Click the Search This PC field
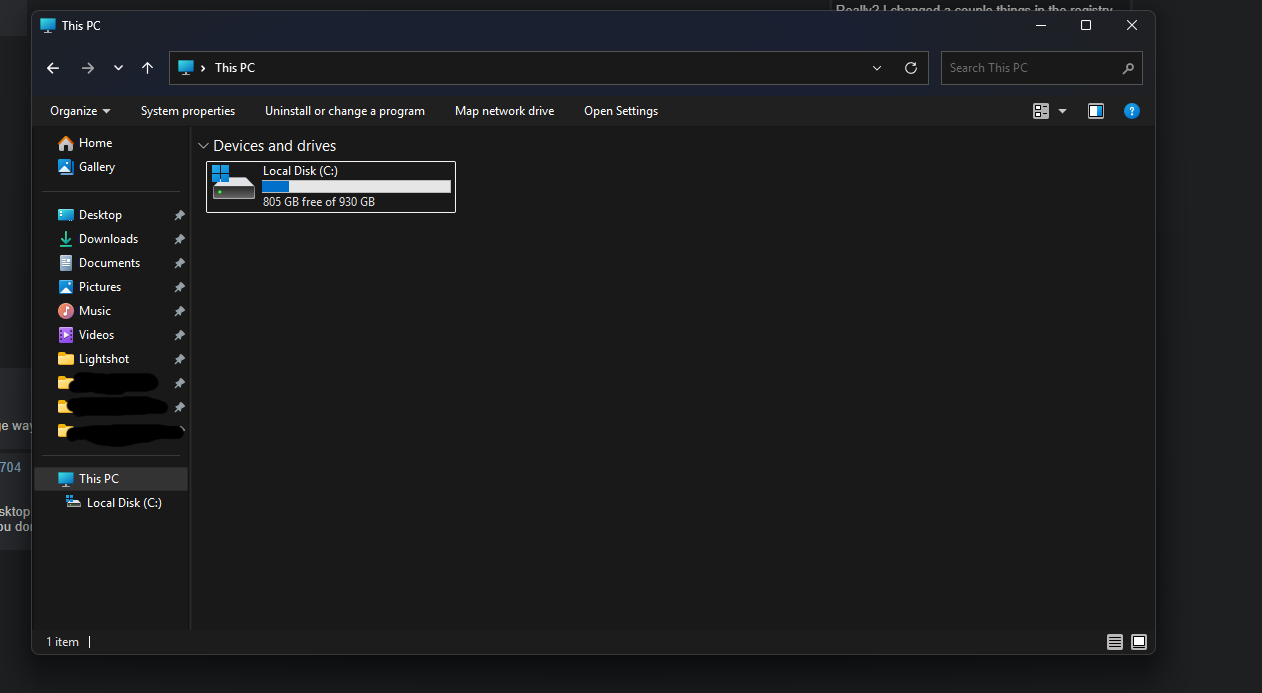 1042,68
